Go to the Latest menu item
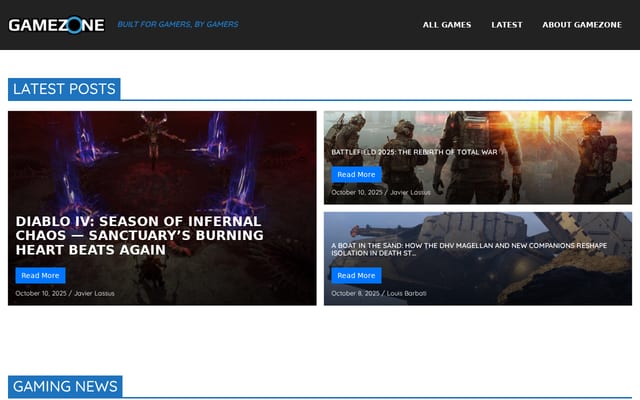 507,25
